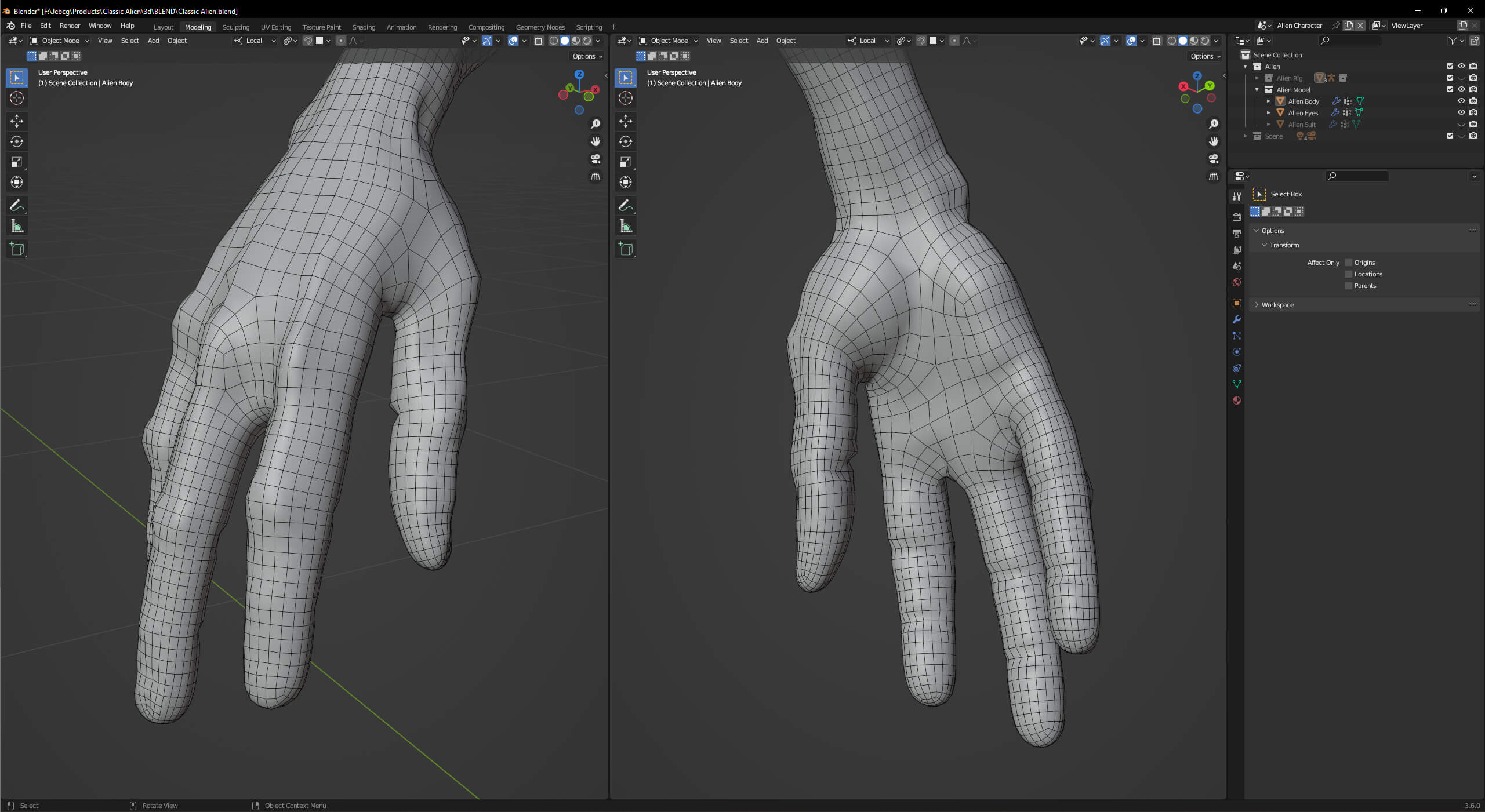Open Add menu in right viewport header

761,41
